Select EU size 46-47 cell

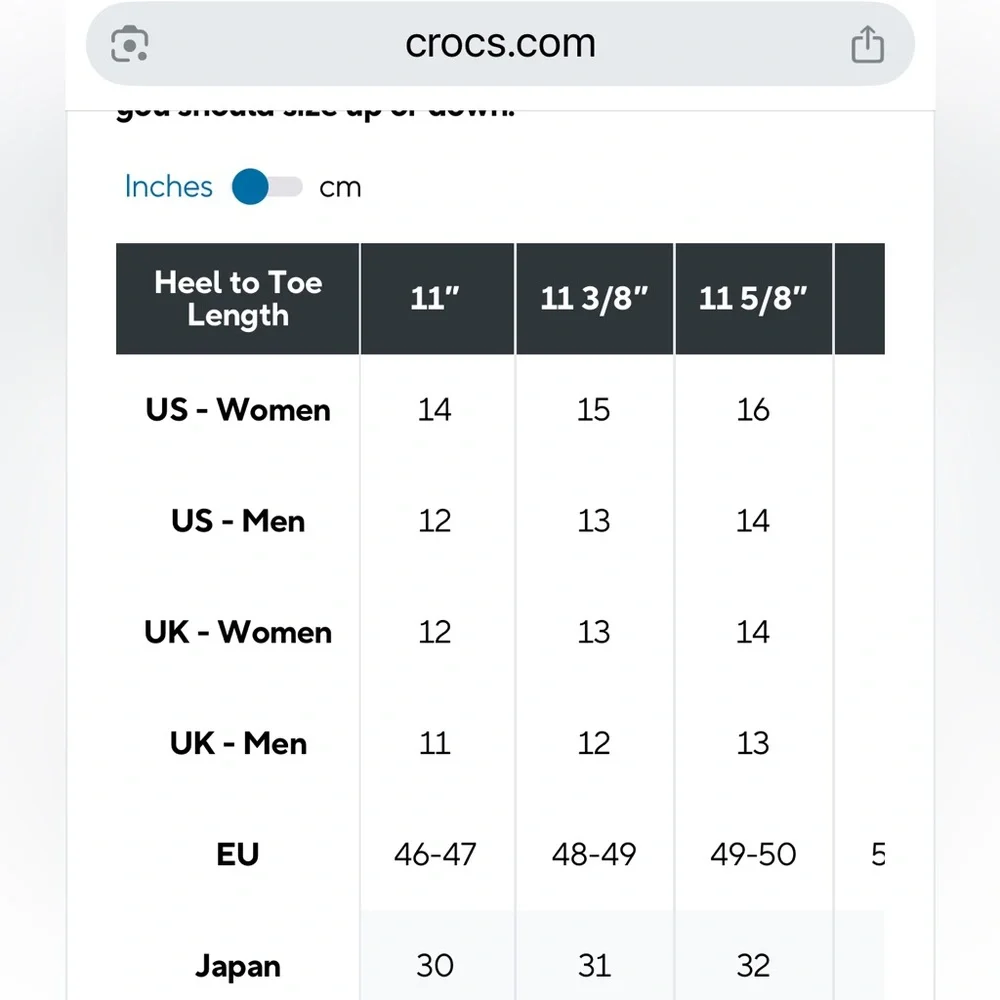pyautogui.click(x=435, y=854)
